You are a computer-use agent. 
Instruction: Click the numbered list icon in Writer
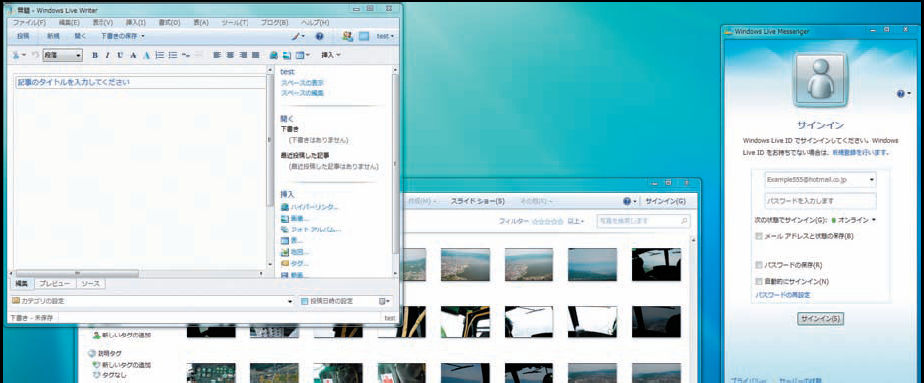[x=160, y=55]
